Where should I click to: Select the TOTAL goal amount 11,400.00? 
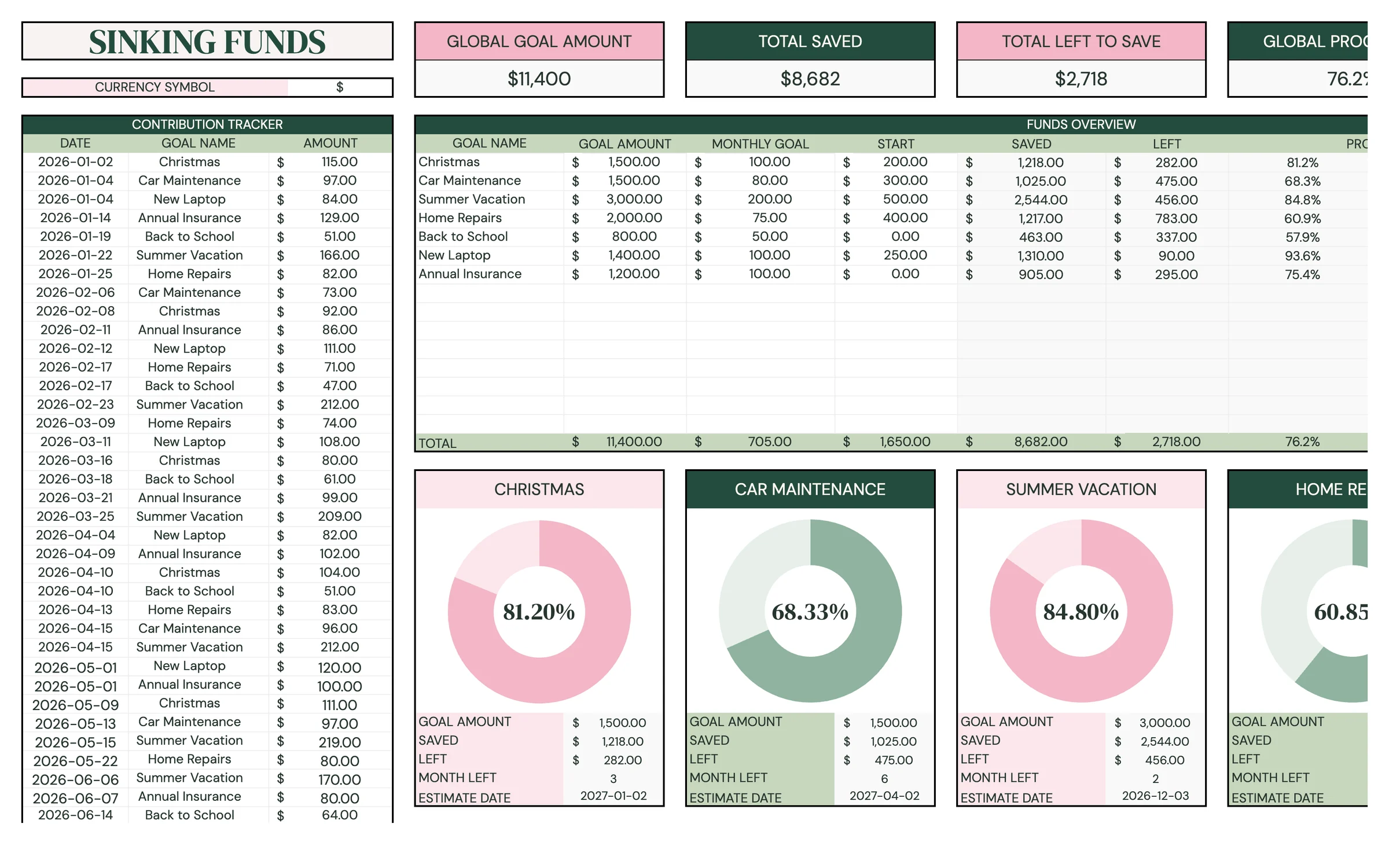pyautogui.click(x=625, y=442)
